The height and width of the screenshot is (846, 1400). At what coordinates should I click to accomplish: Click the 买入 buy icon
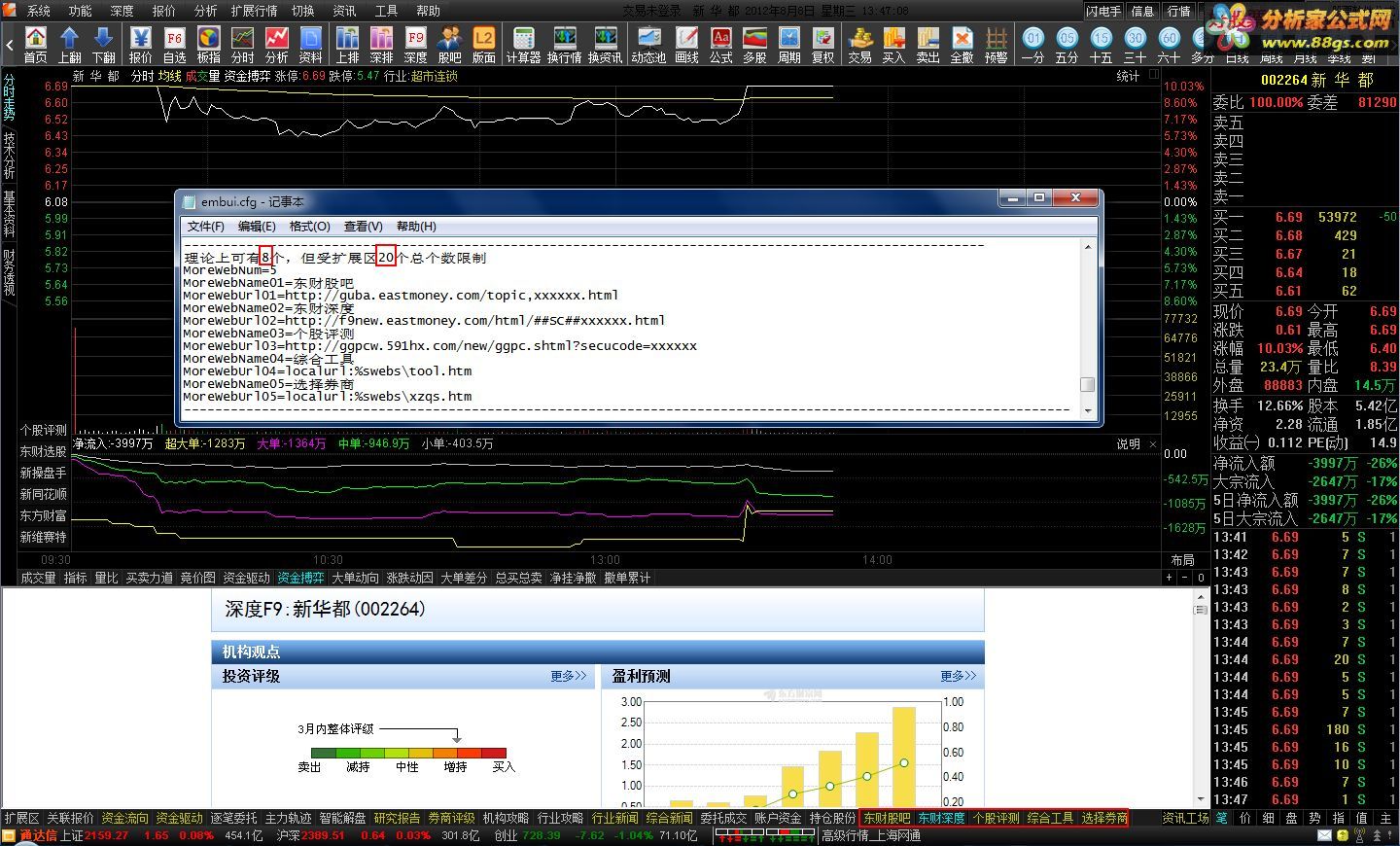click(x=894, y=45)
